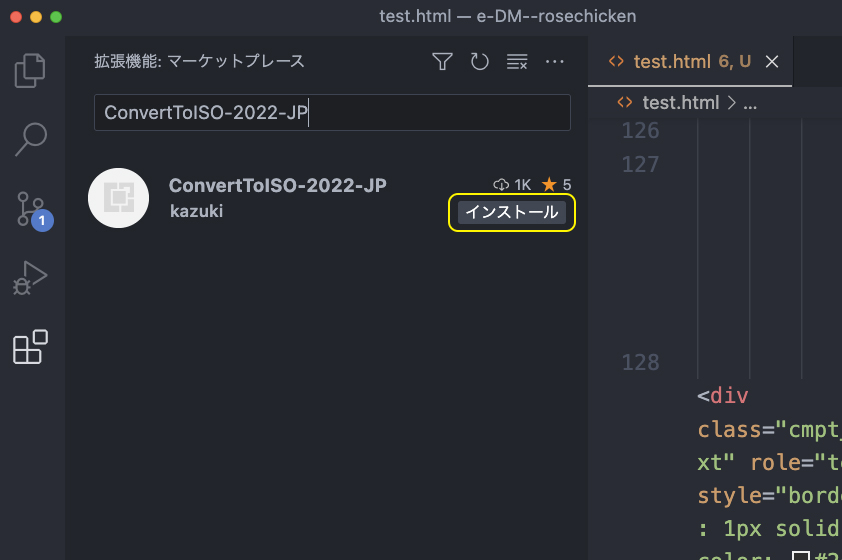
Task: Click the extension search input field
Action: click(332, 113)
